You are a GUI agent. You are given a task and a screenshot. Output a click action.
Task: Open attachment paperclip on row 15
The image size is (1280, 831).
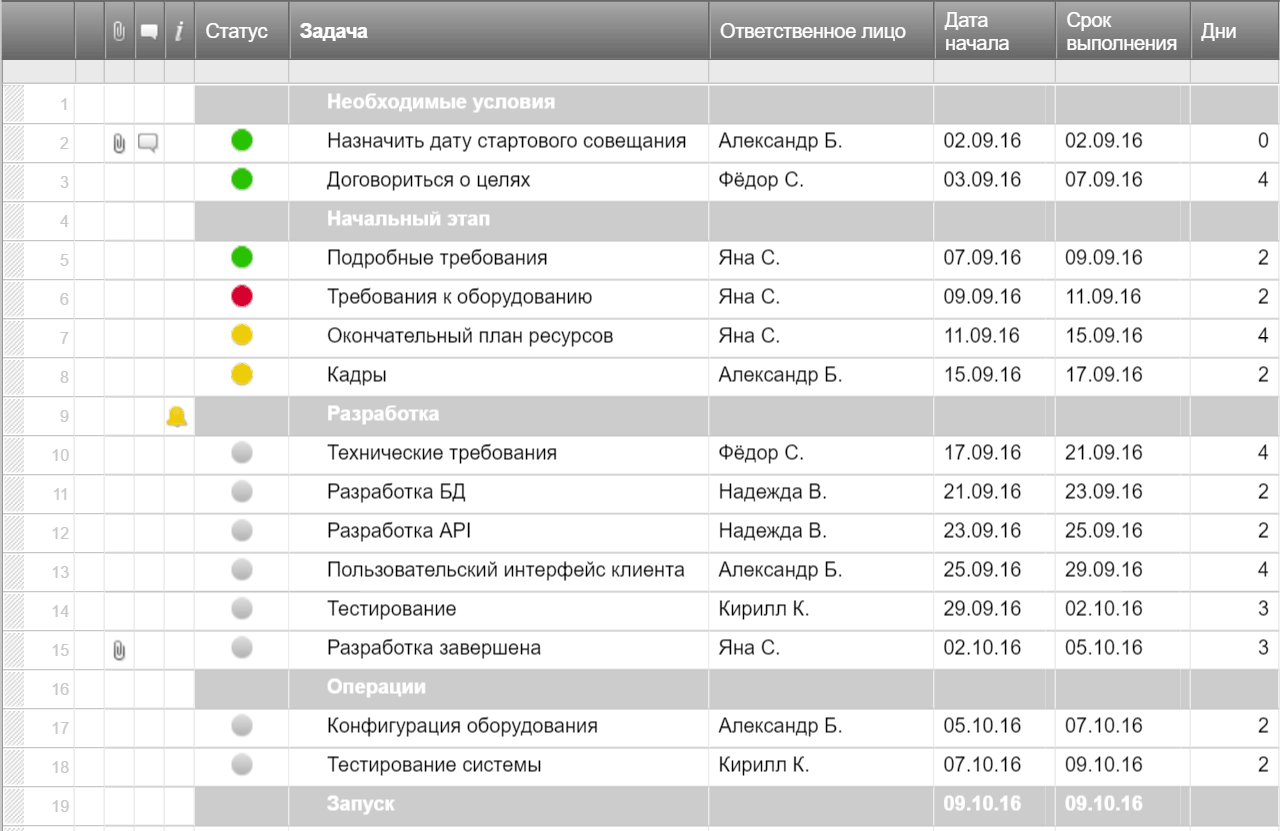(119, 650)
